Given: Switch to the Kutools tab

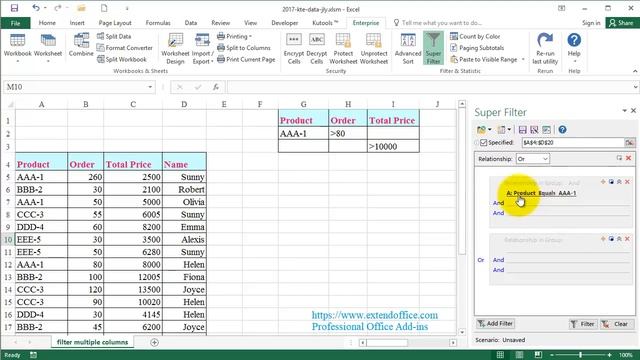Looking at the screenshot, I should (x=324, y=23).
